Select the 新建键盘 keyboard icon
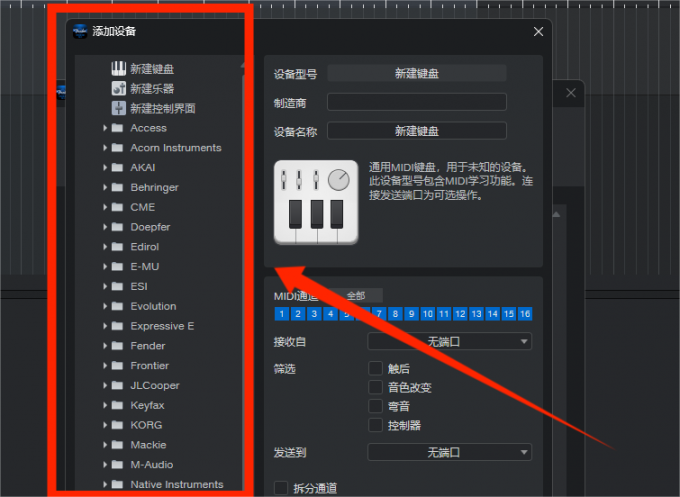The width and height of the screenshot is (680, 497). tap(118, 69)
